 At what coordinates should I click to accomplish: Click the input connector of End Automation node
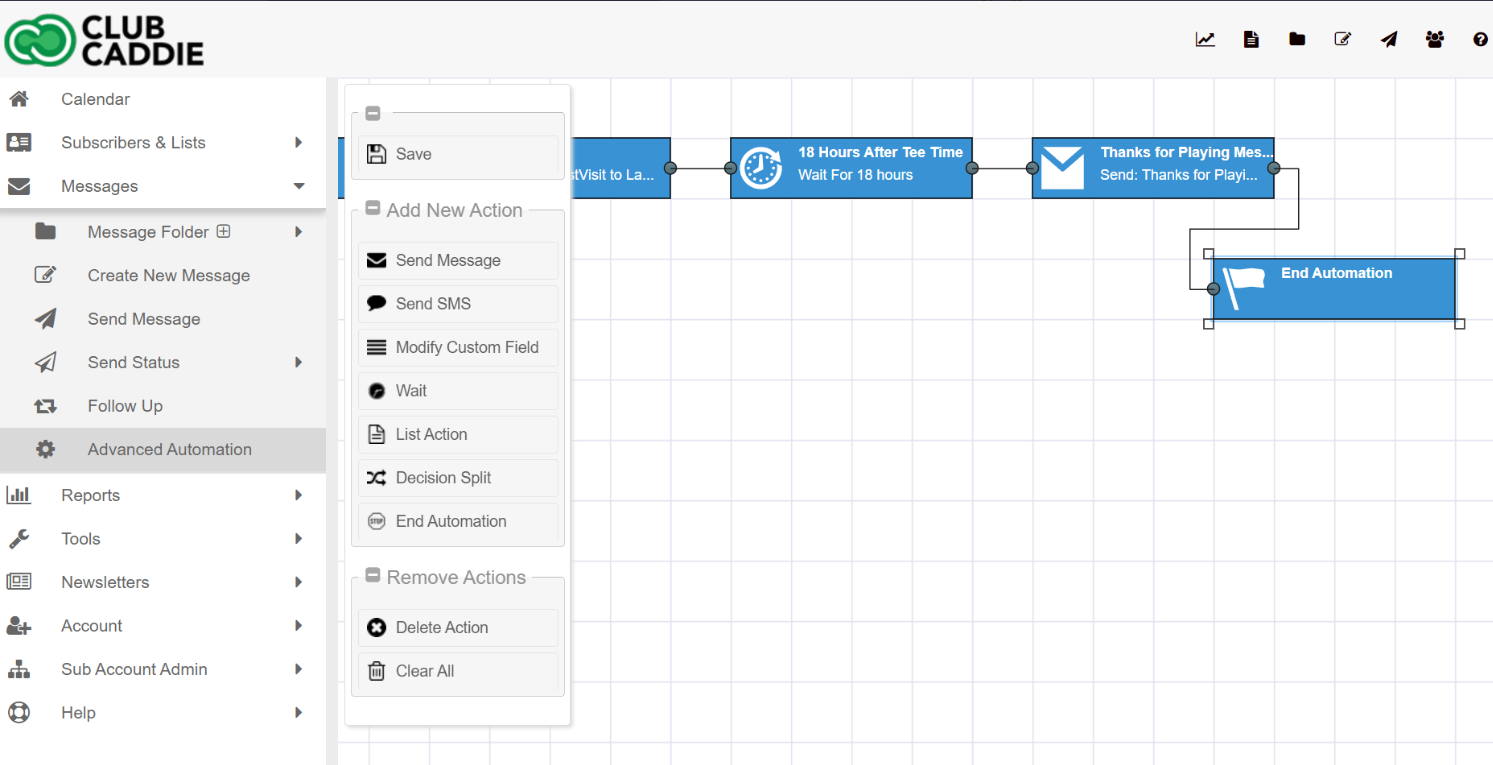point(1213,289)
